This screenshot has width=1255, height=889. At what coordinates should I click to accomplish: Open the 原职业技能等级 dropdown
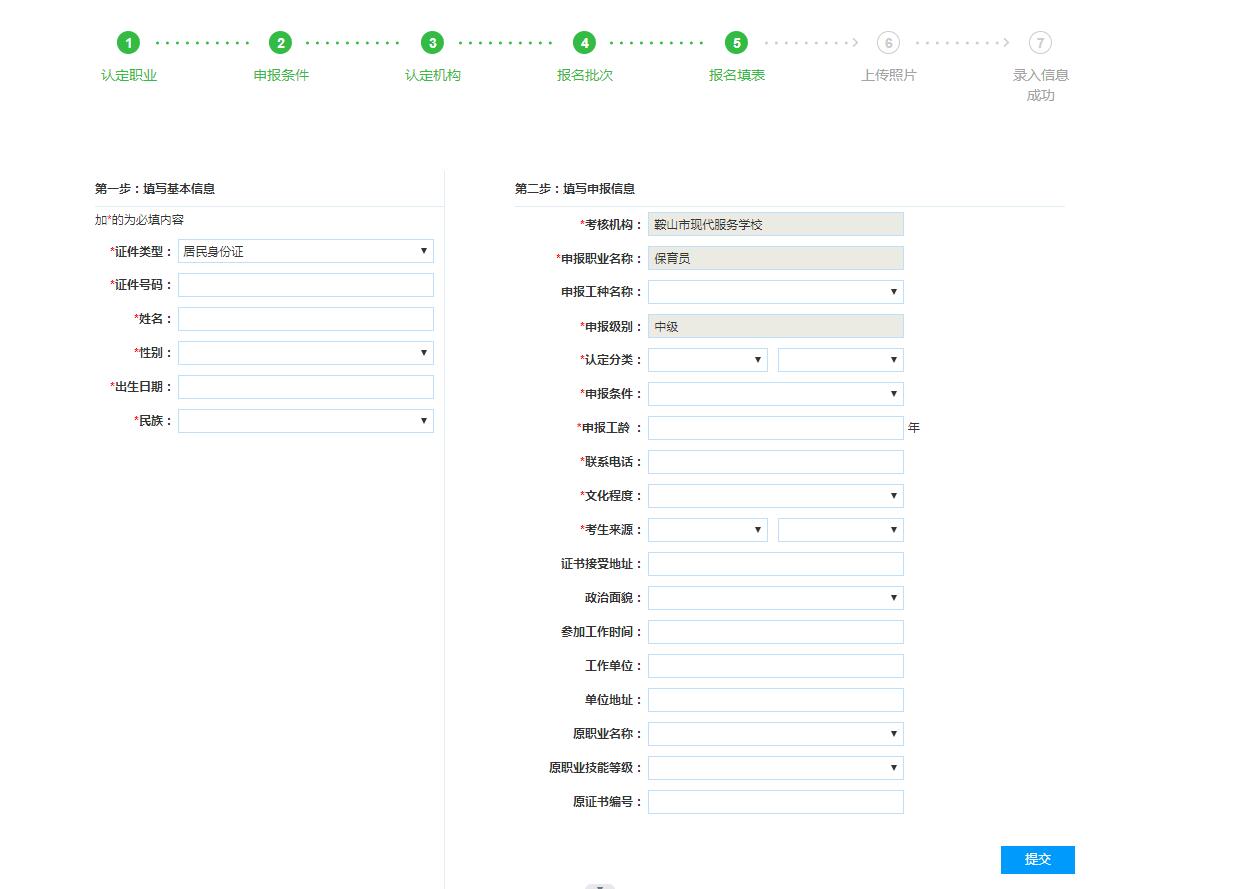tap(776, 768)
